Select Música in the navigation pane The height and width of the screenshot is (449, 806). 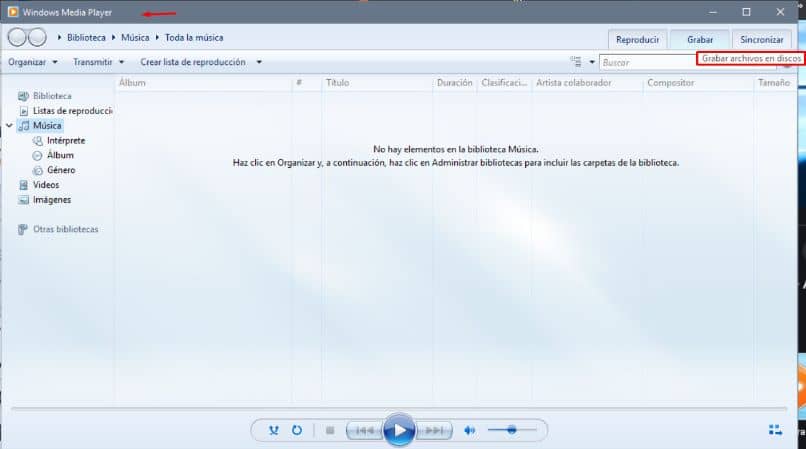tap(47, 125)
